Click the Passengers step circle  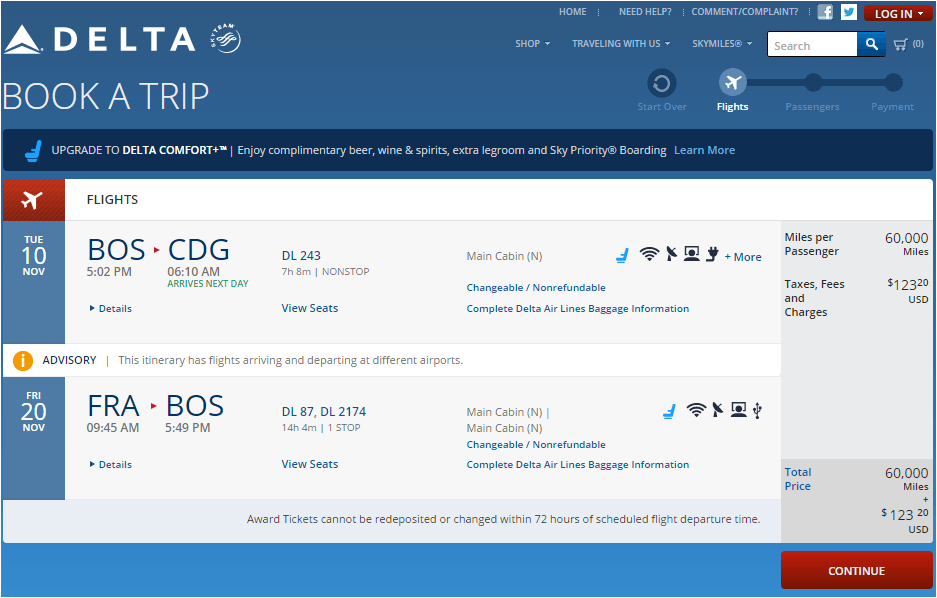pyautogui.click(x=813, y=83)
